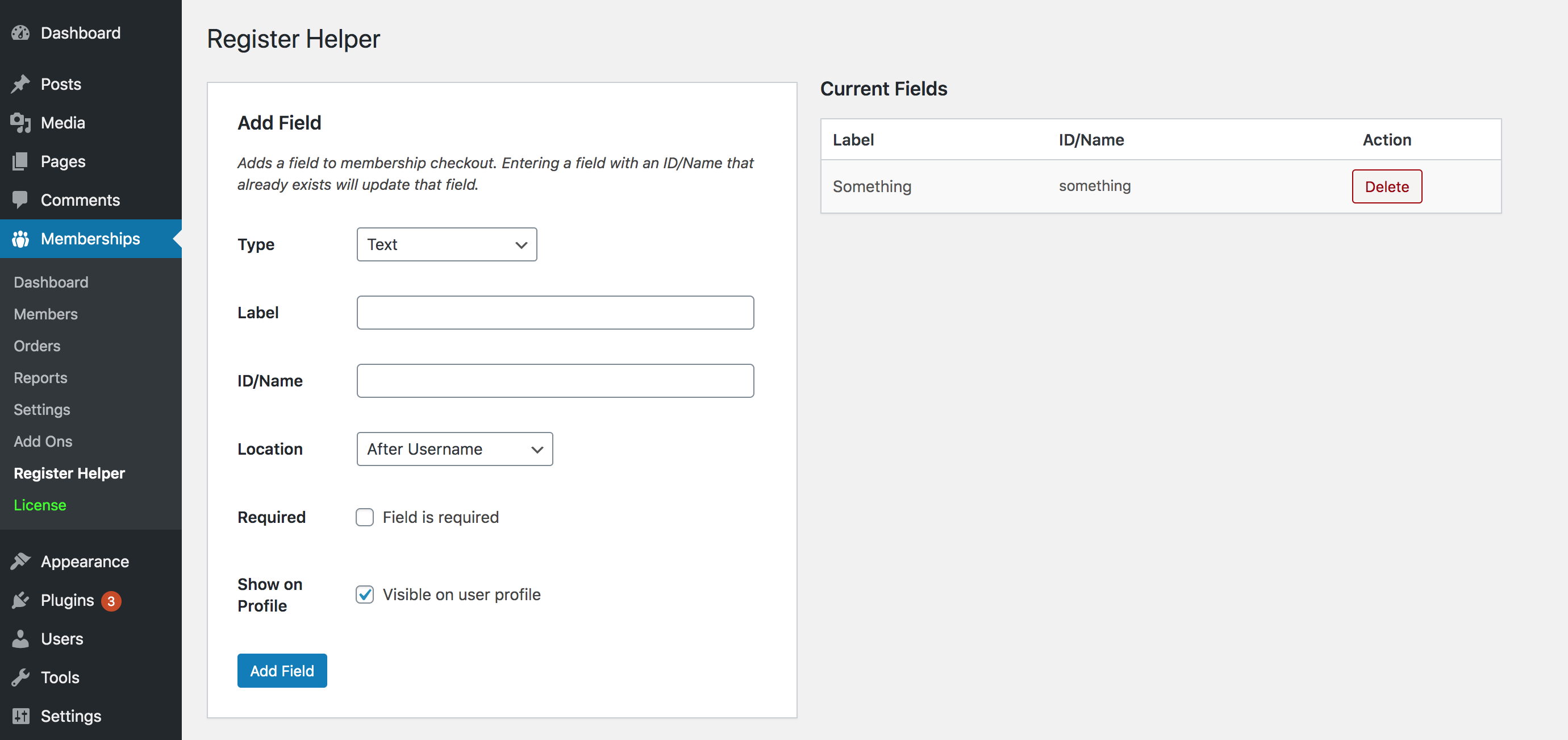
Task: Click the Users person icon
Action: coord(20,639)
